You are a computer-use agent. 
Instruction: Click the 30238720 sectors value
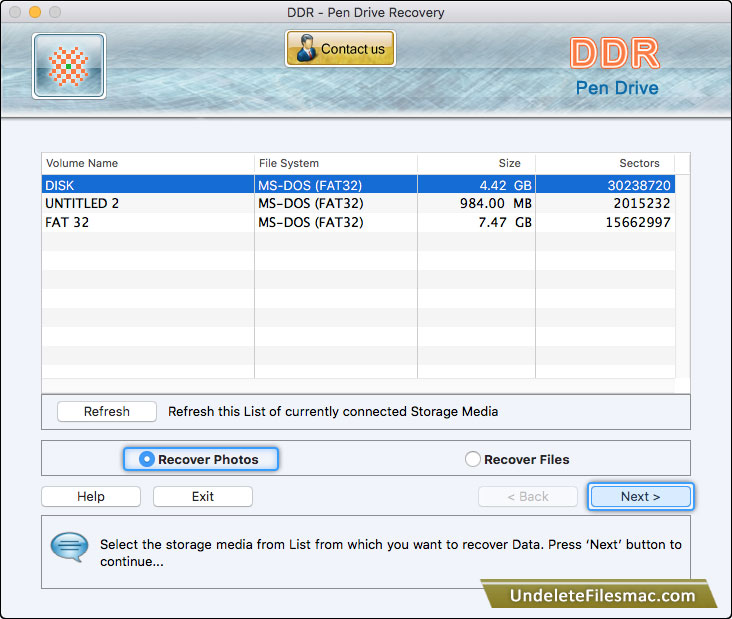click(x=639, y=185)
